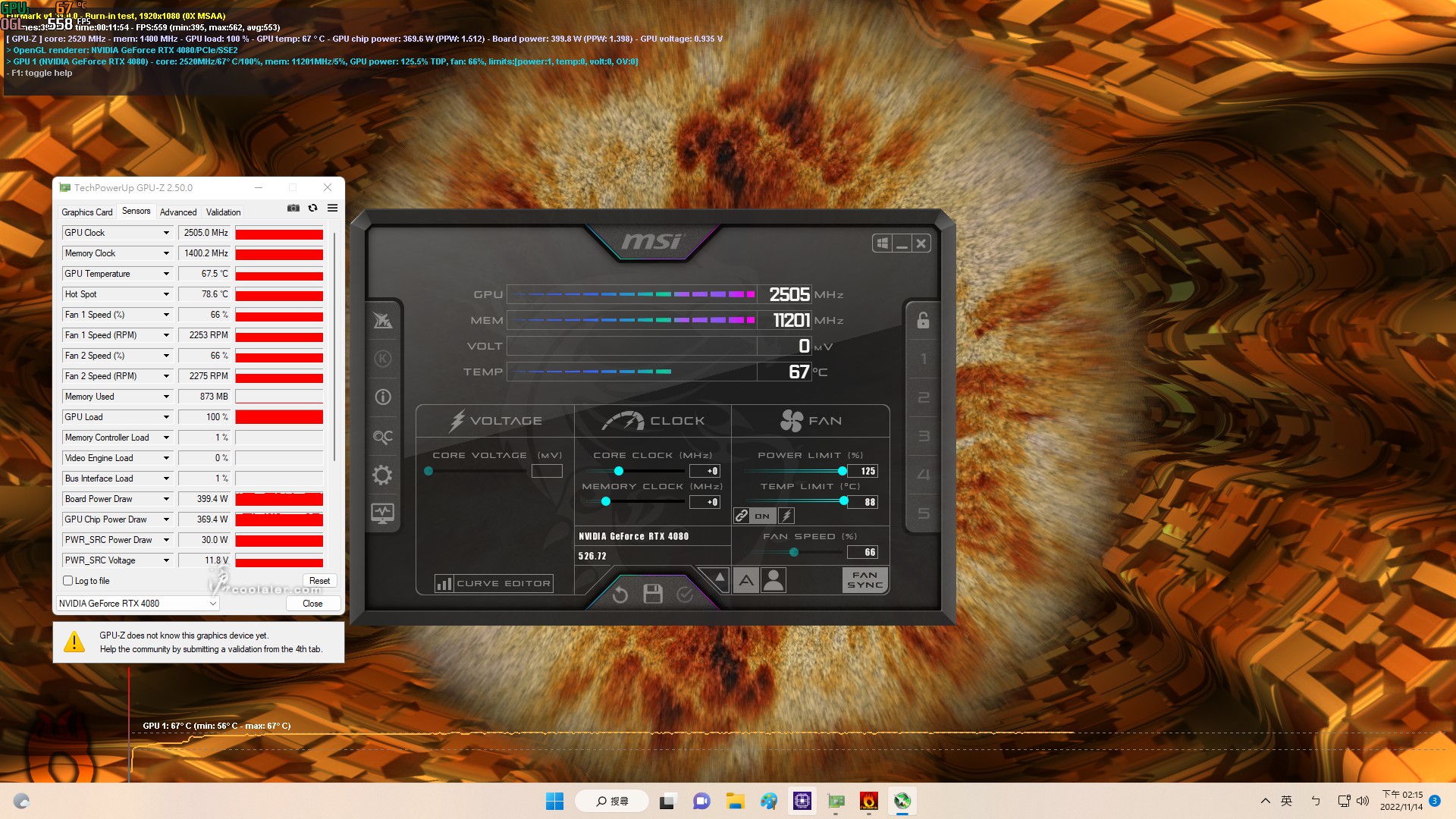
Task: Click the Afterburner information icon
Action: (x=383, y=397)
